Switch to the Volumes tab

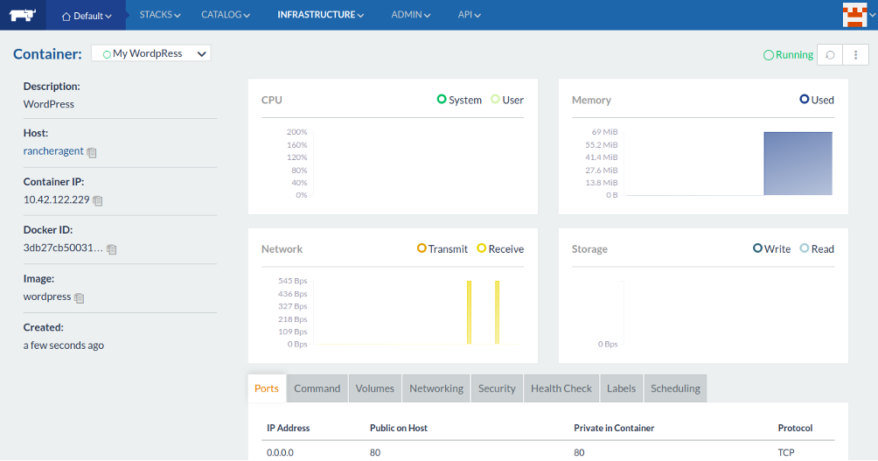tap(375, 389)
